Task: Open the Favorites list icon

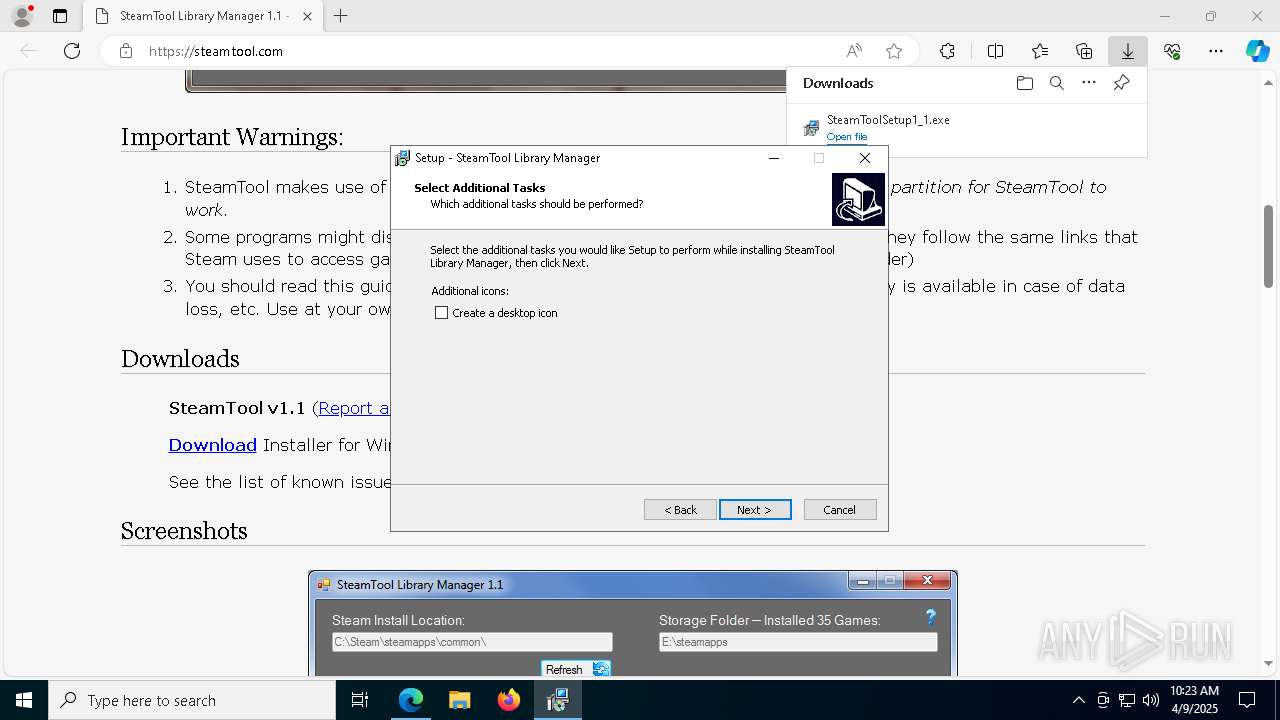Action: pyautogui.click(x=1040, y=51)
